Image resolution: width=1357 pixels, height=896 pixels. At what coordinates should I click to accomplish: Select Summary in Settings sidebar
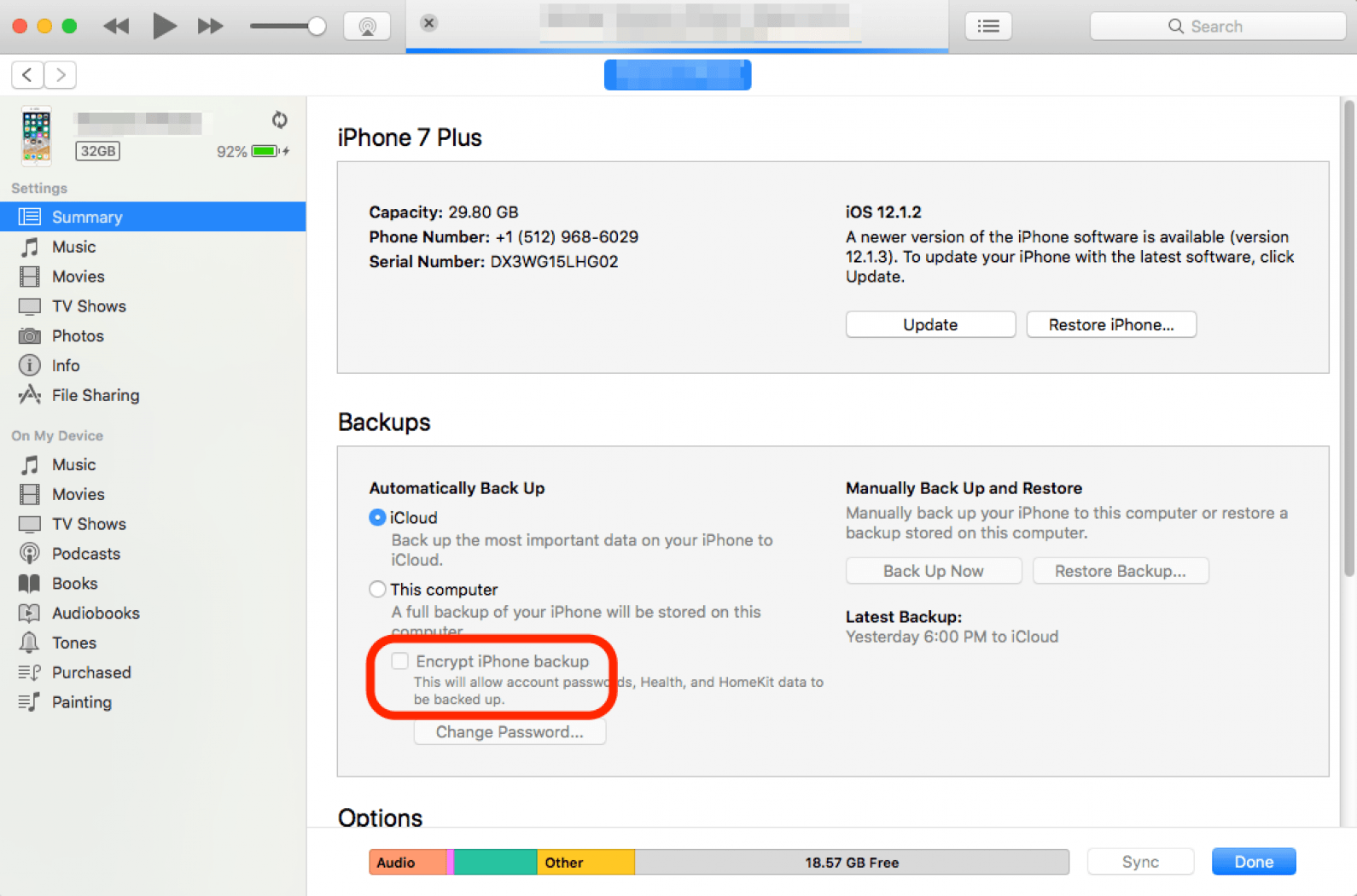click(153, 217)
